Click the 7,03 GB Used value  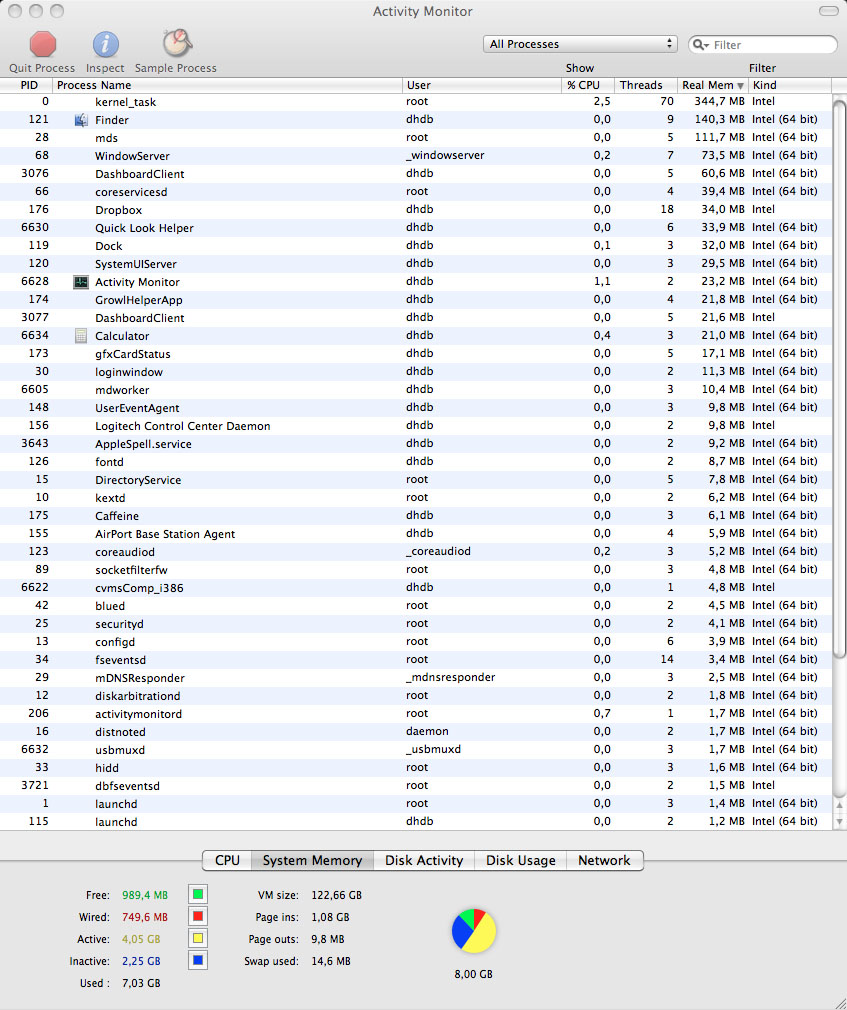tap(141, 983)
